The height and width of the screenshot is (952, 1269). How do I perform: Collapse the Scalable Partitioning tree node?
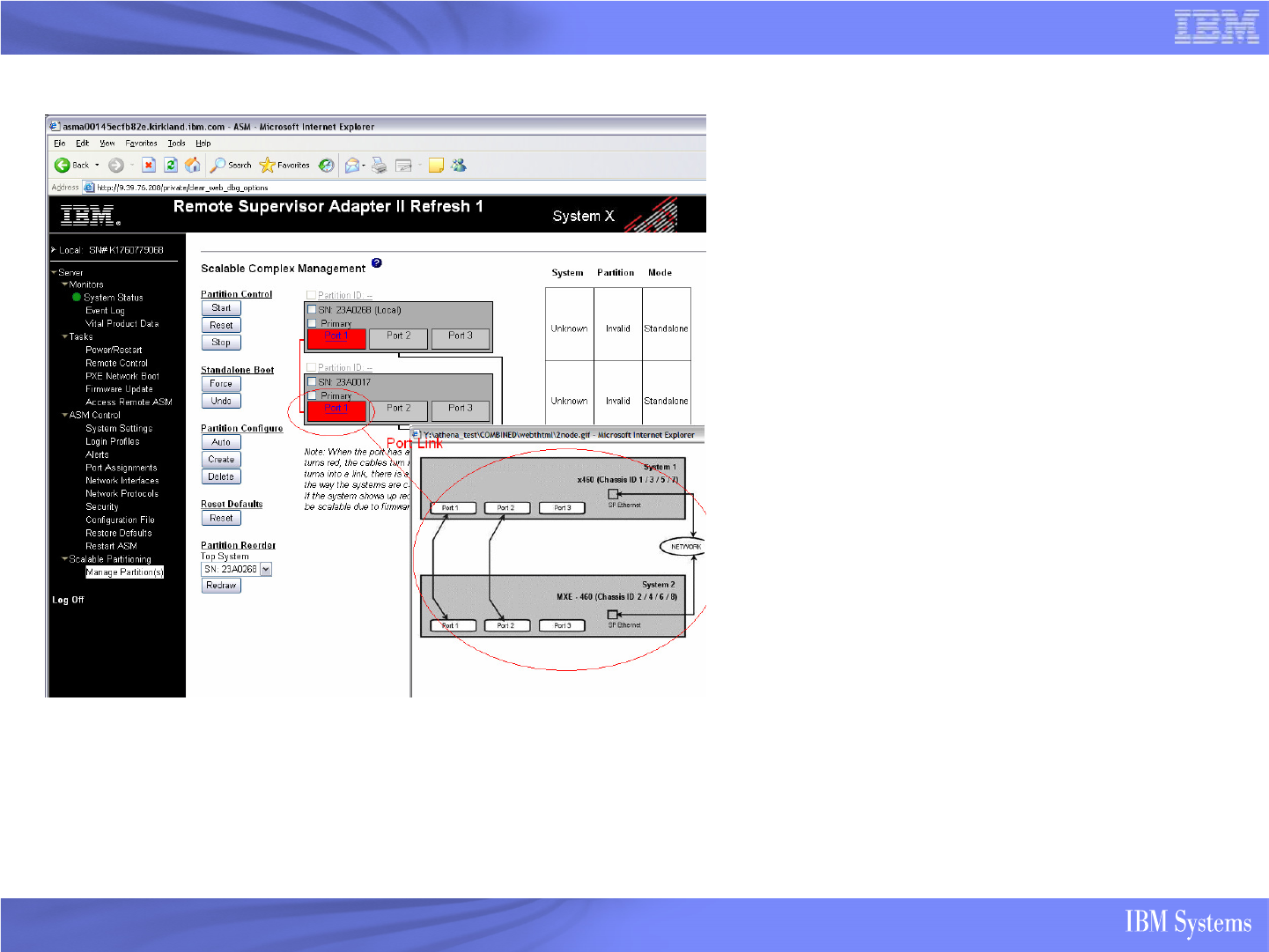tap(65, 558)
